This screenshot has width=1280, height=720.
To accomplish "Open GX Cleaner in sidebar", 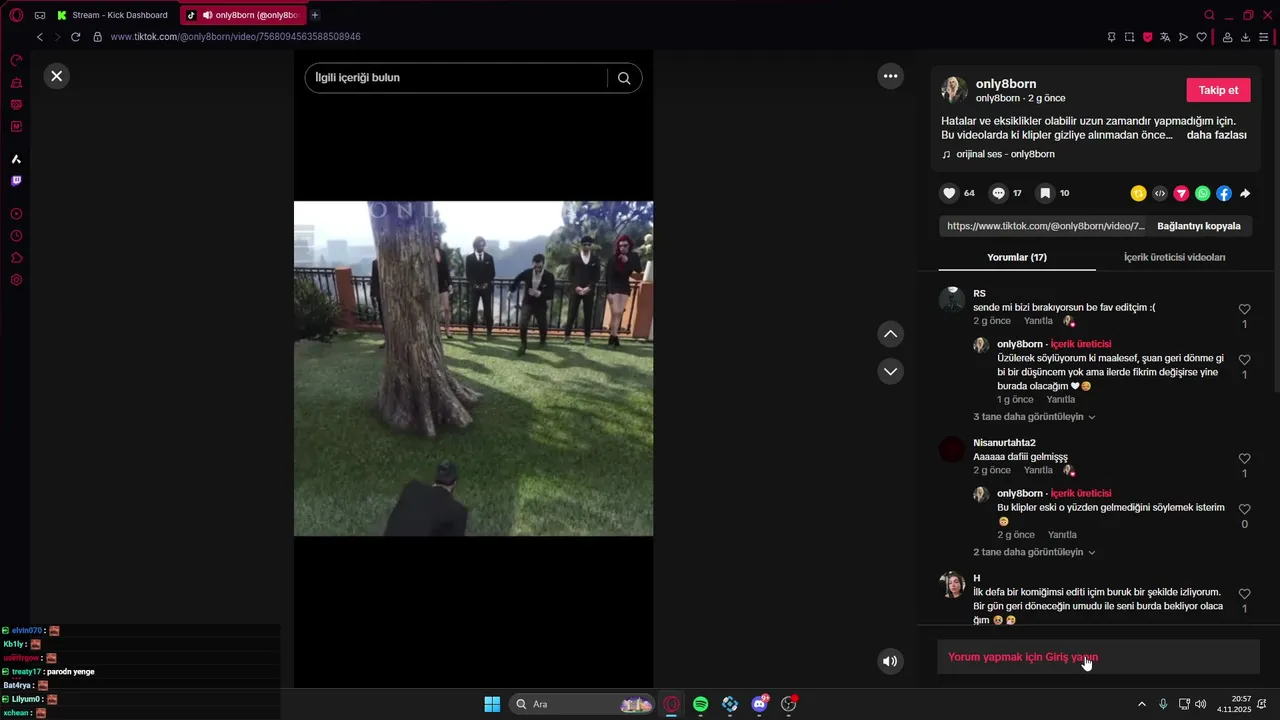I will click(x=16, y=83).
